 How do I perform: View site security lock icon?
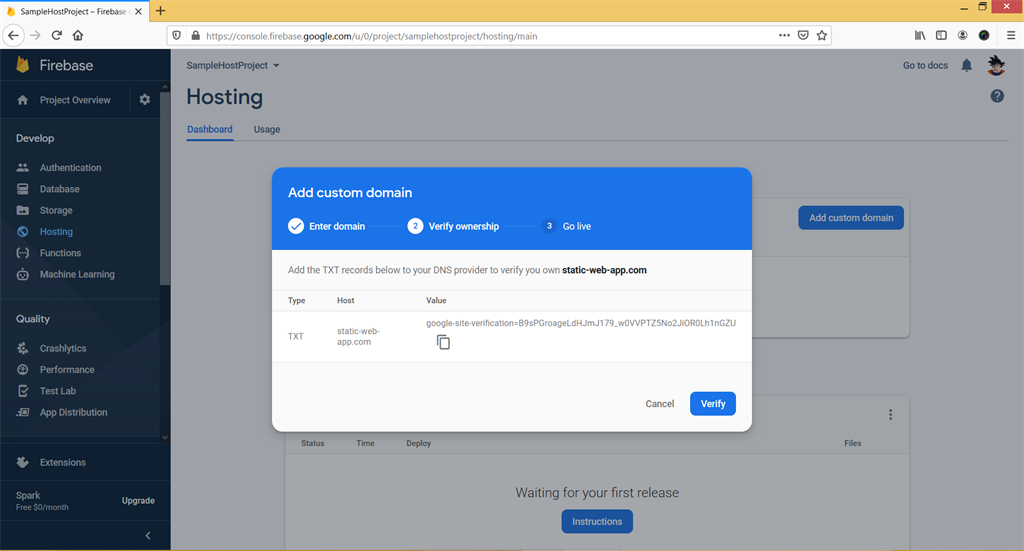[x=195, y=35]
